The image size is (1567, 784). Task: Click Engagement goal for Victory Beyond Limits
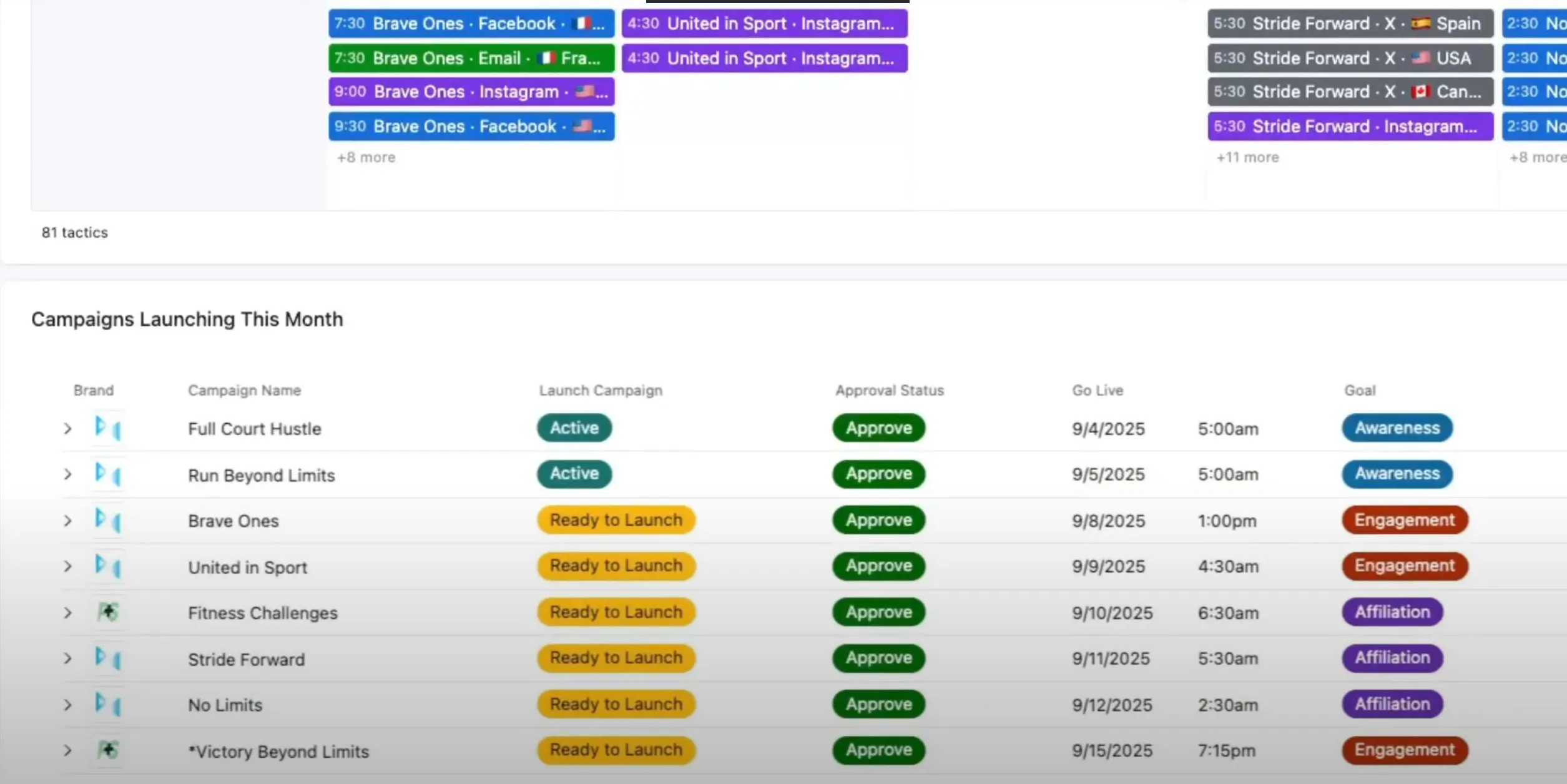click(x=1405, y=750)
